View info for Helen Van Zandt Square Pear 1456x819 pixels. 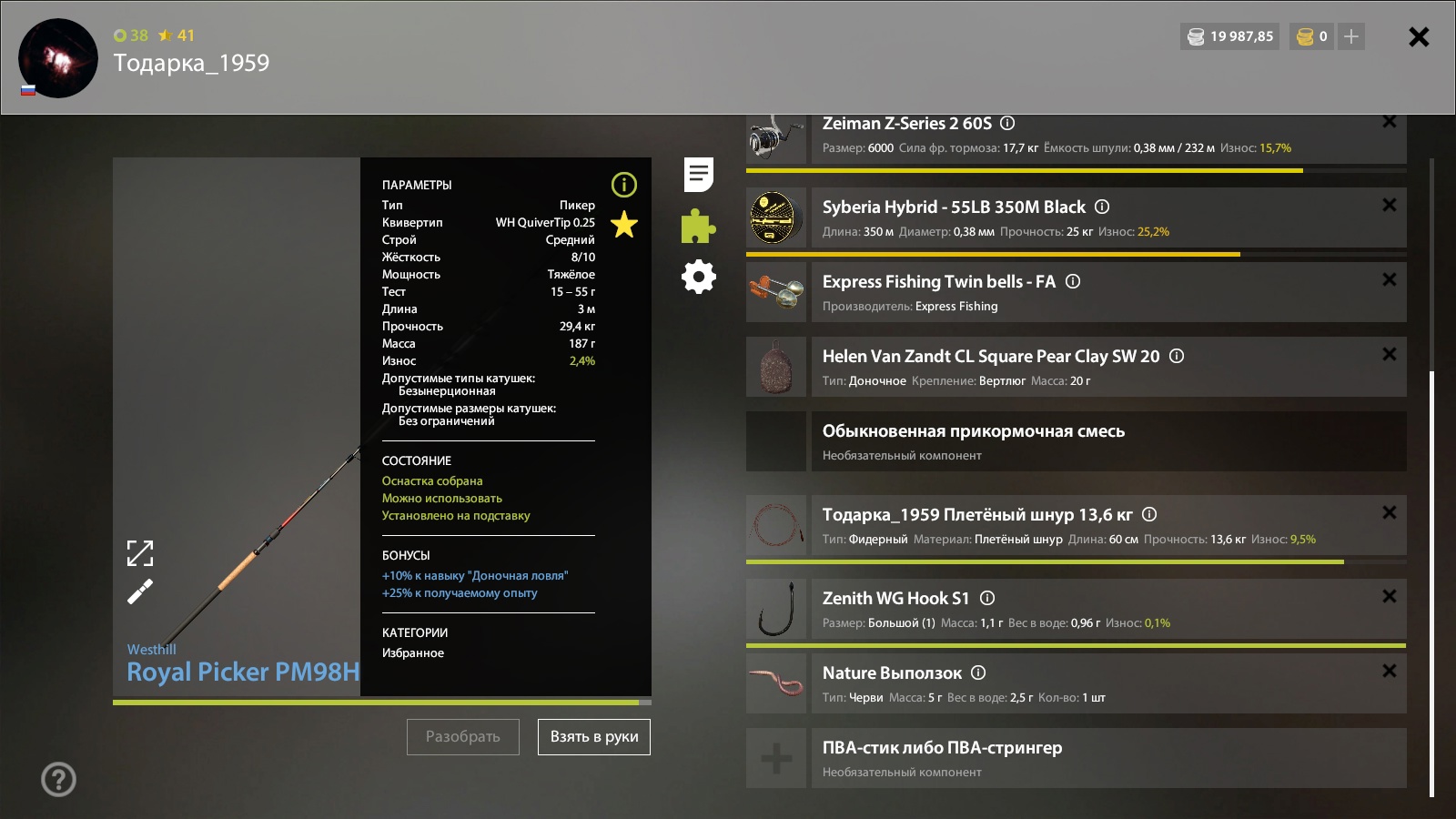1177,356
